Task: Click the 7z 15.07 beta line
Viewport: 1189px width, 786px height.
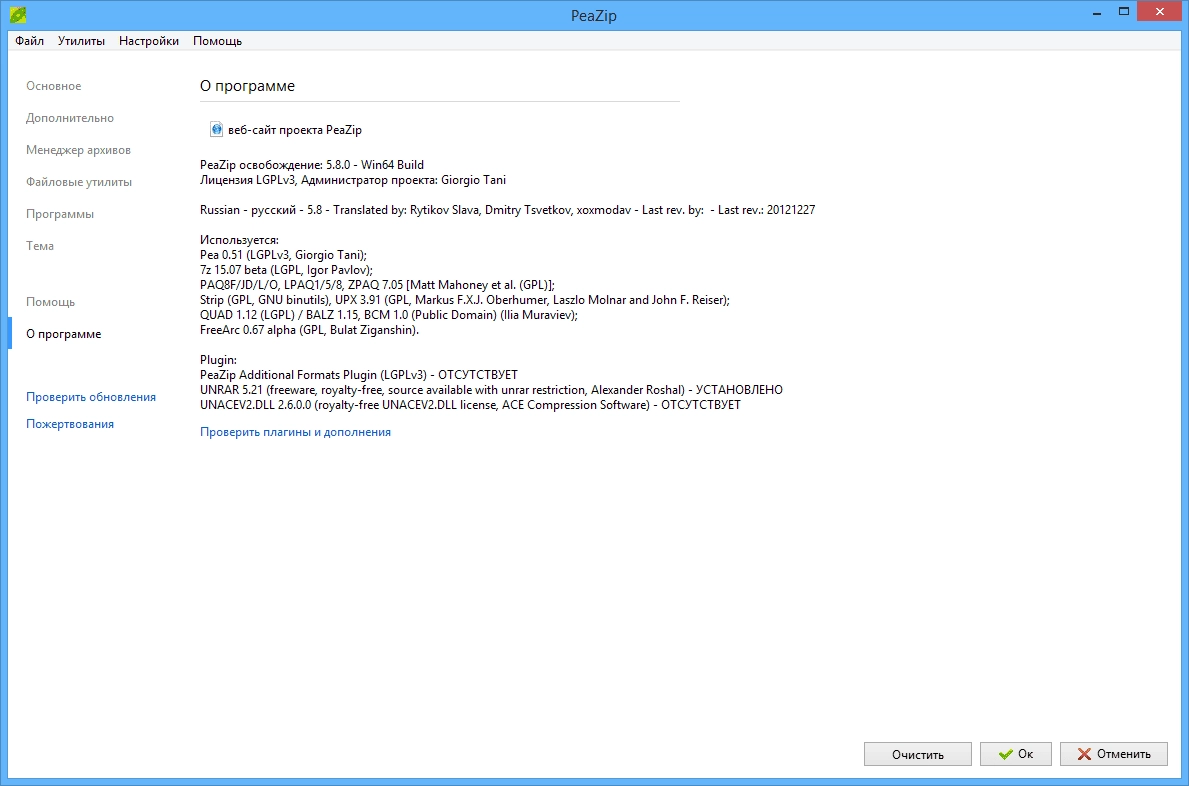Action: (x=286, y=270)
